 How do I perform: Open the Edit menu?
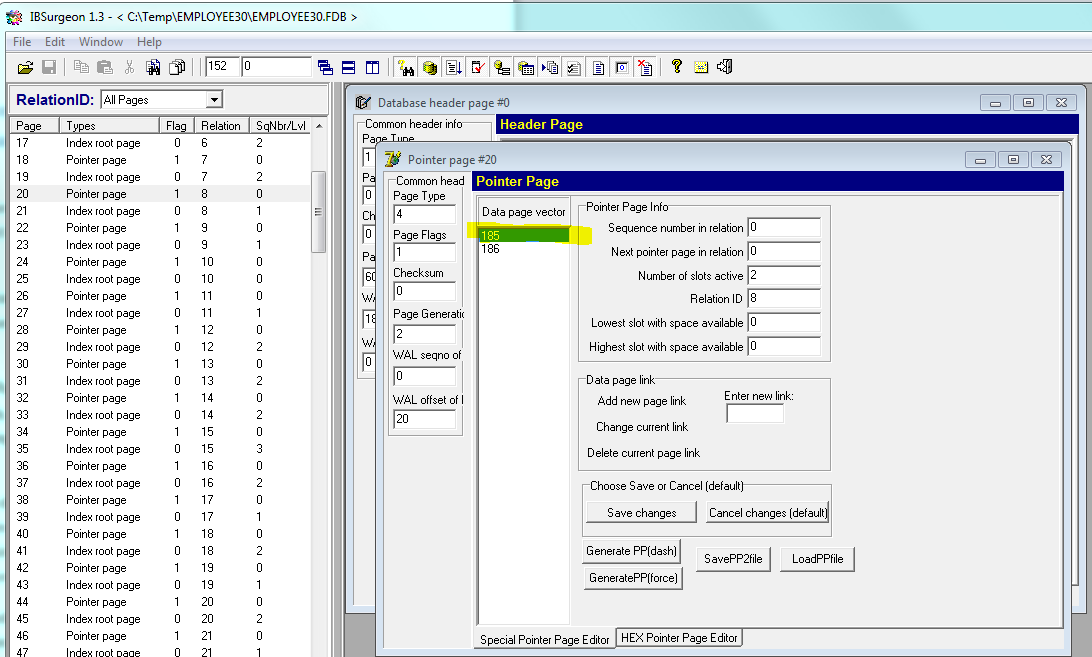tap(55, 42)
